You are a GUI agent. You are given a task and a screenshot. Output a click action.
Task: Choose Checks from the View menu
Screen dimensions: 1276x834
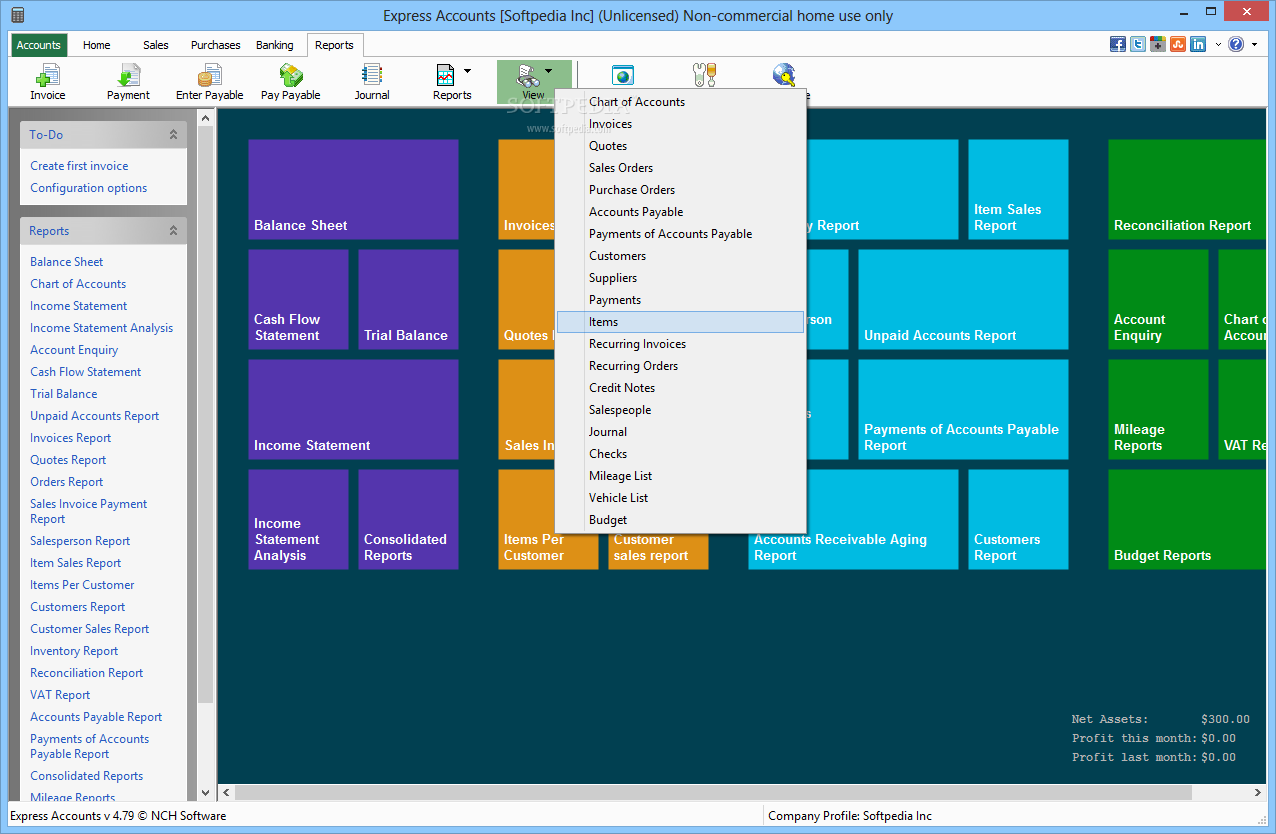pyautogui.click(x=681, y=454)
